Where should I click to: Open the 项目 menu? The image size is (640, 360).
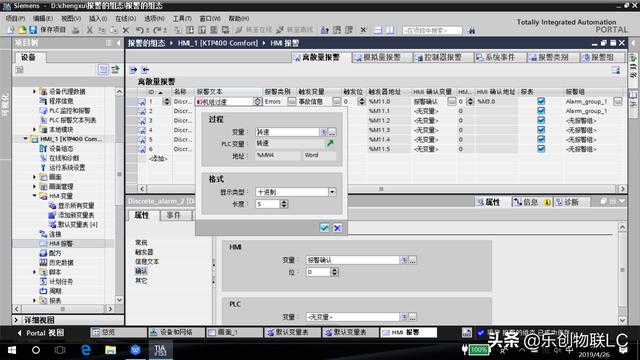16,18
